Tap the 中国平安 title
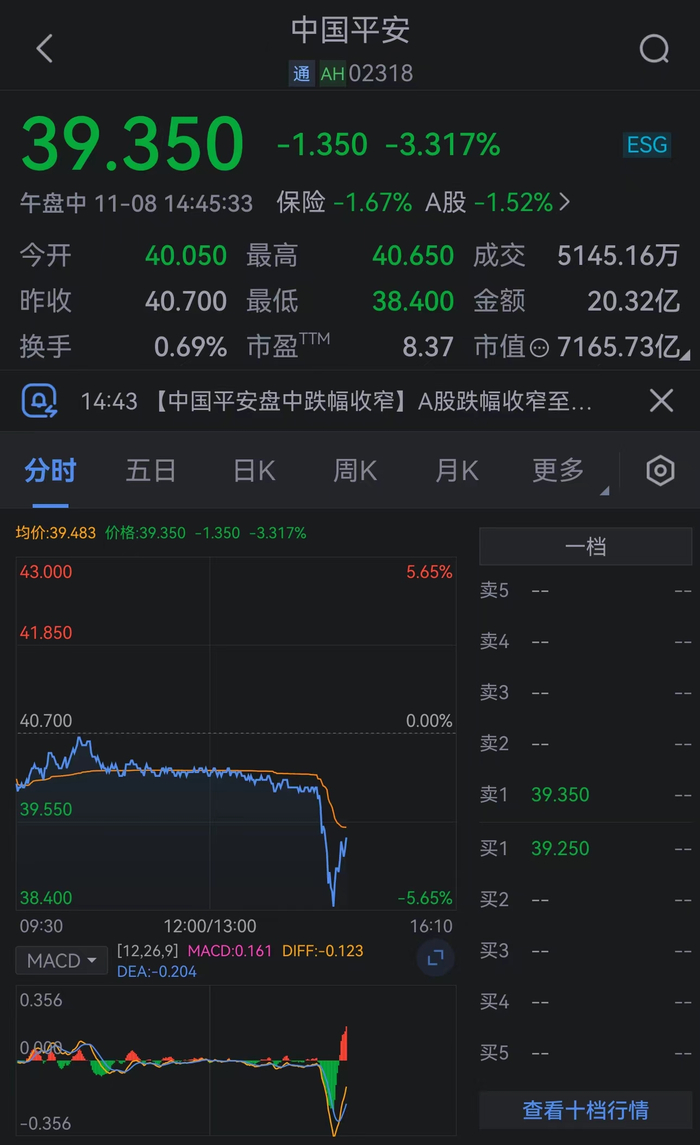Screen dimensions: 700x1145 click(350, 30)
